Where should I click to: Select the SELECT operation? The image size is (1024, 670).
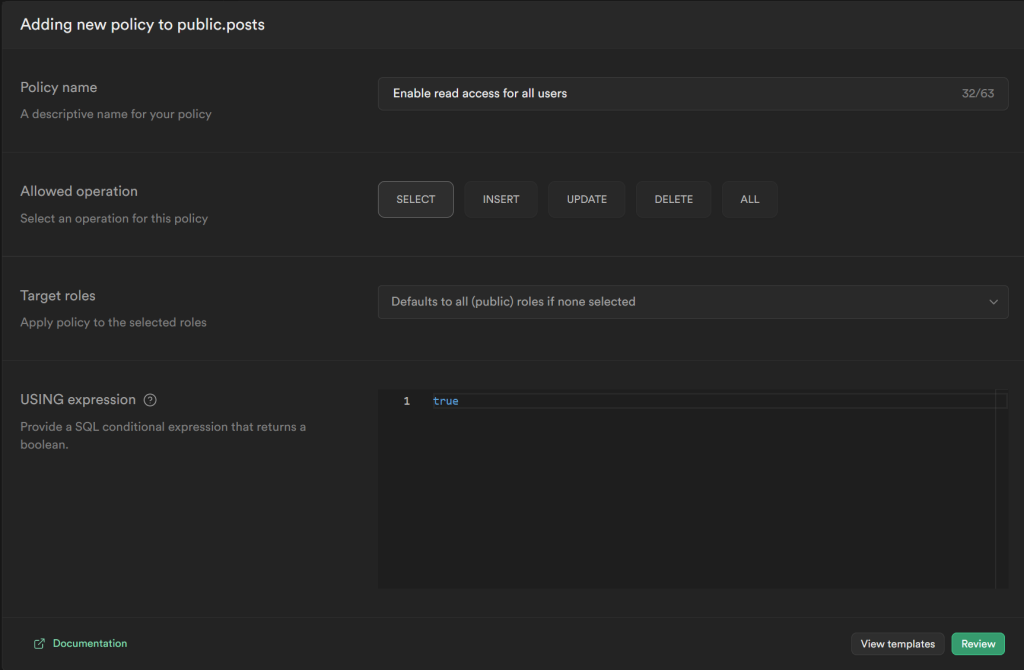pos(415,199)
